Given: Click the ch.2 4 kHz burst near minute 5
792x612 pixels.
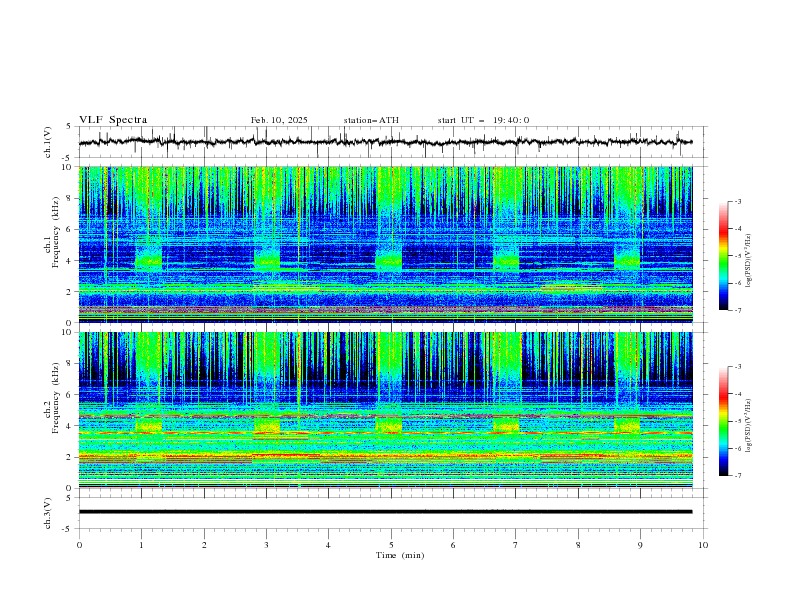Looking at the screenshot, I should (x=388, y=425).
